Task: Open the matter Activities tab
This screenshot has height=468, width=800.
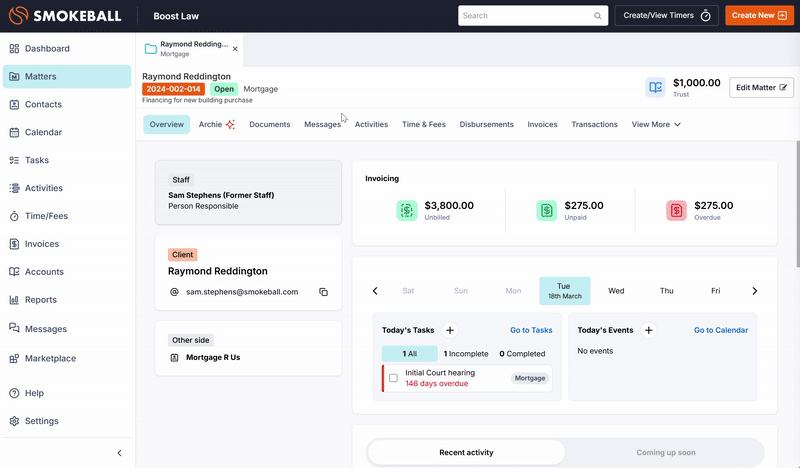Action: [x=371, y=125]
